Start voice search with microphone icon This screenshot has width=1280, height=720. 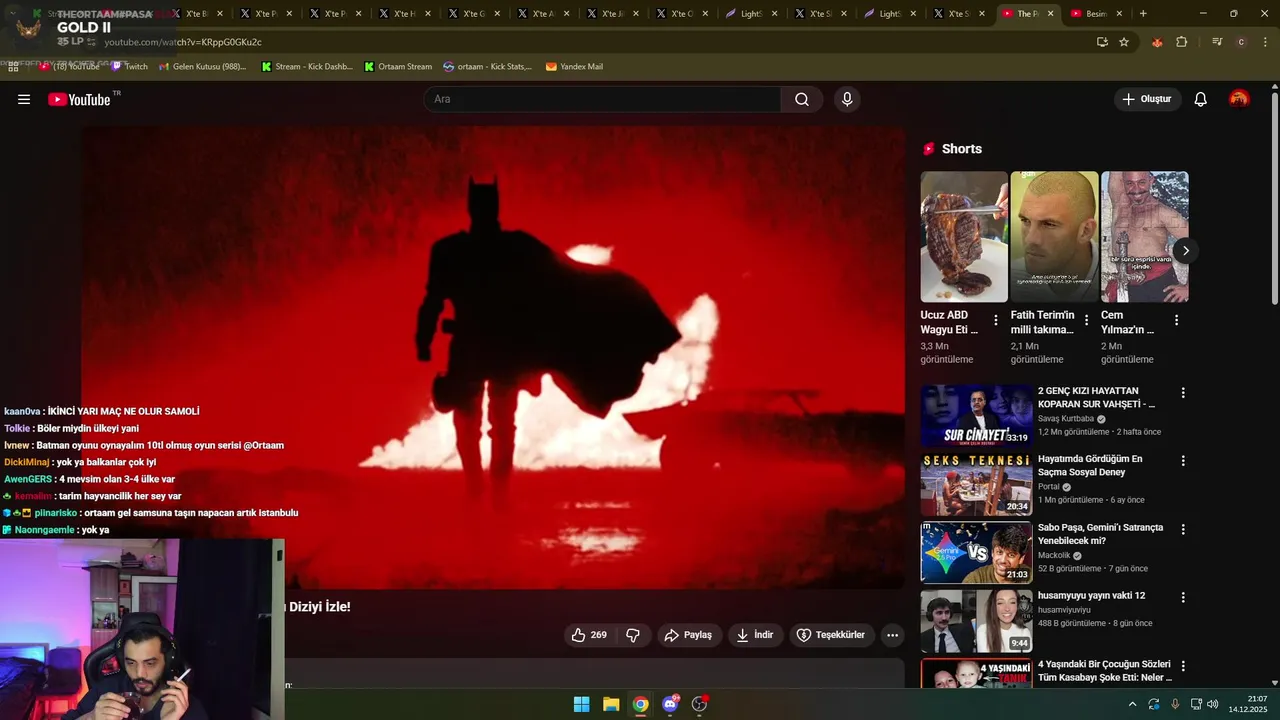[847, 99]
